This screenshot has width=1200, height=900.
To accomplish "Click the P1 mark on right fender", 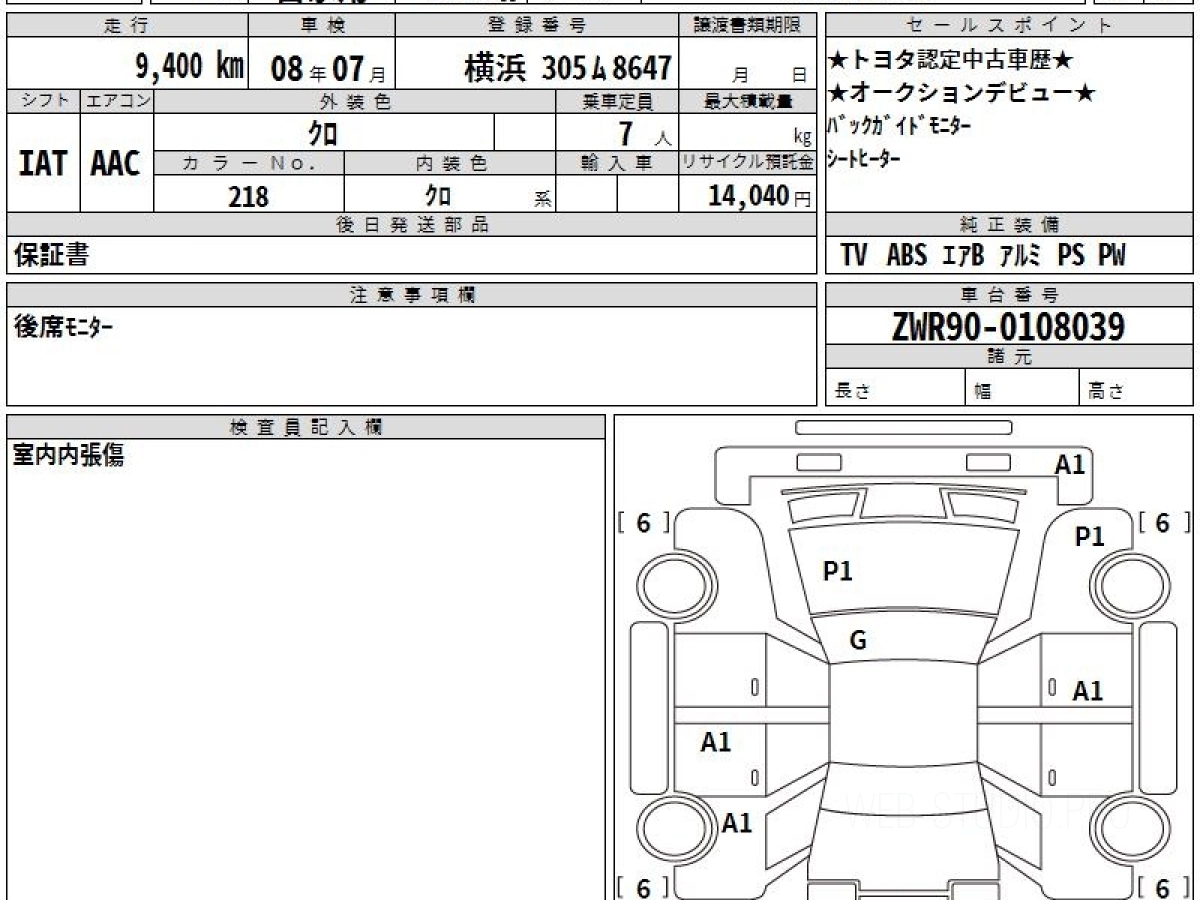I will 1090,537.
